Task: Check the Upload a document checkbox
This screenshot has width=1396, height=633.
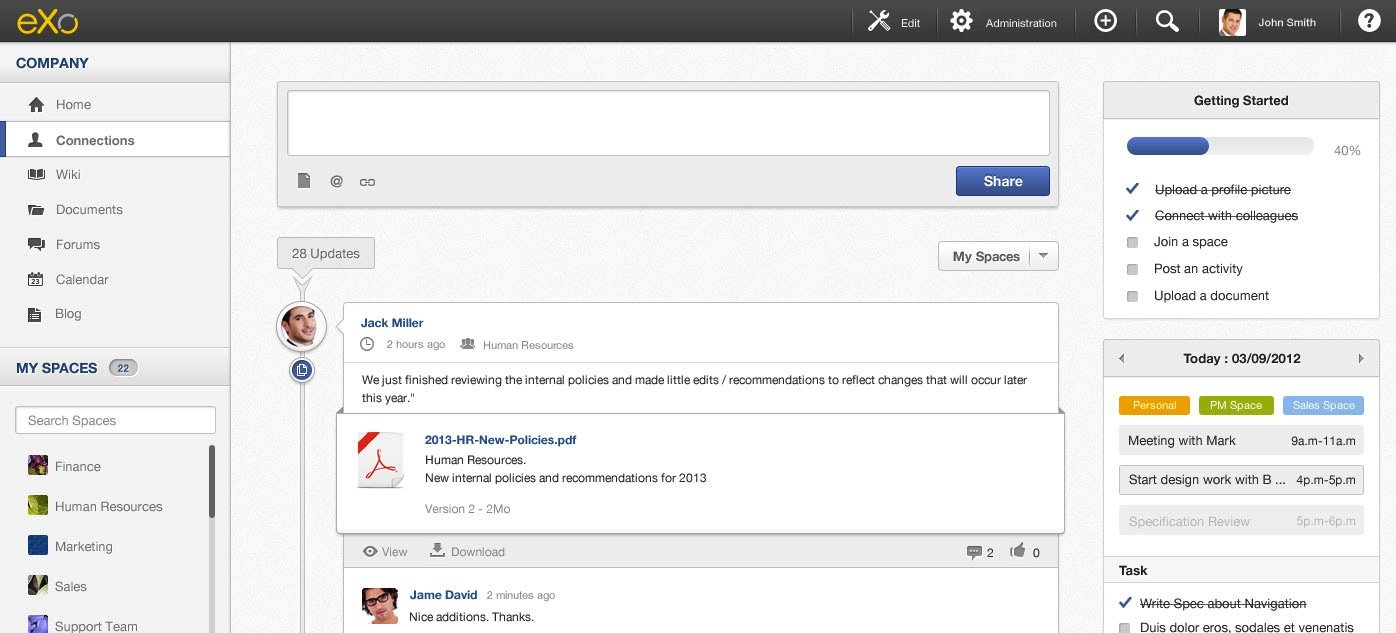Action: tap(1132, 296)
